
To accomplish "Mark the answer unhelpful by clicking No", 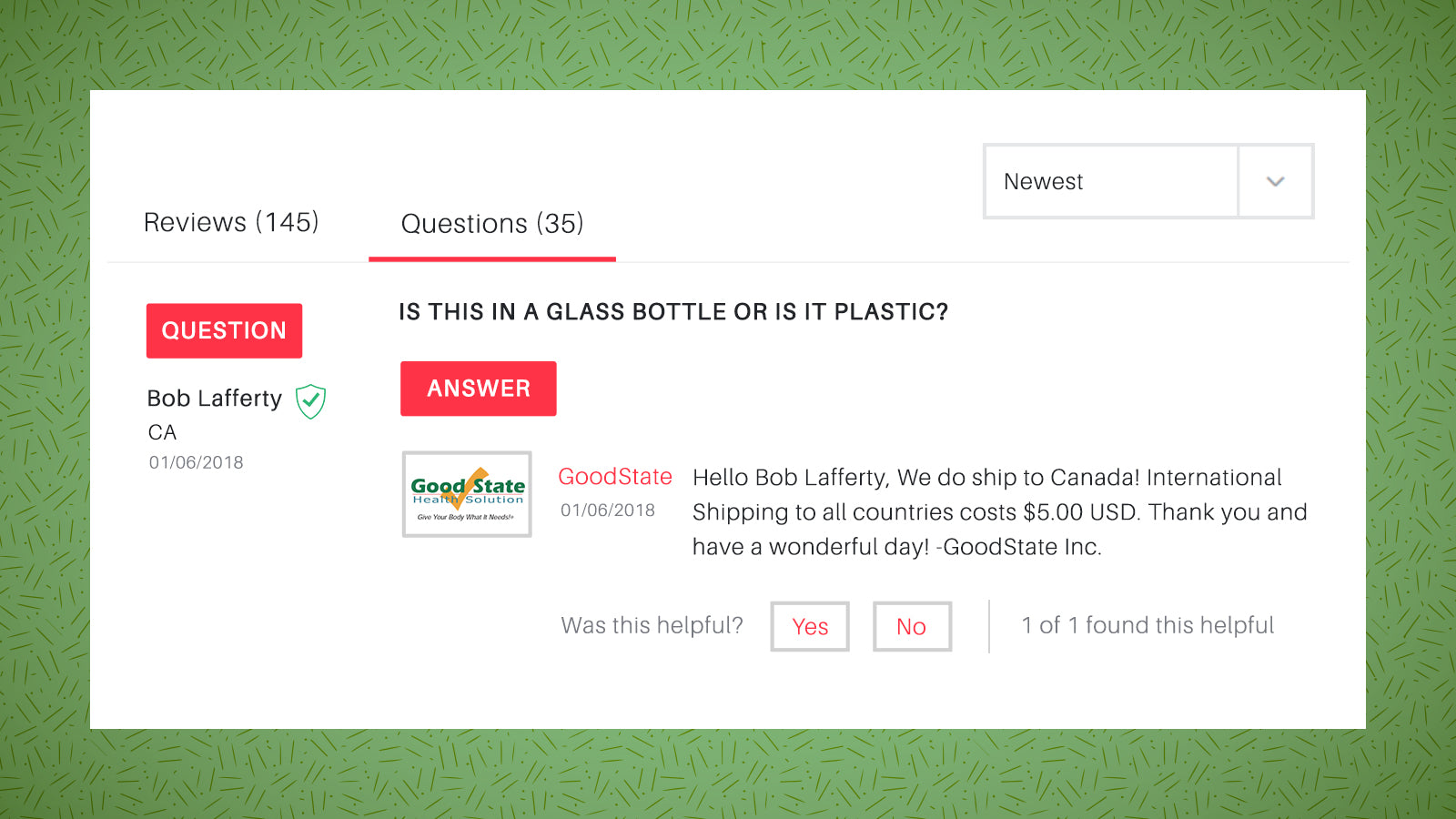I will 912,626.
